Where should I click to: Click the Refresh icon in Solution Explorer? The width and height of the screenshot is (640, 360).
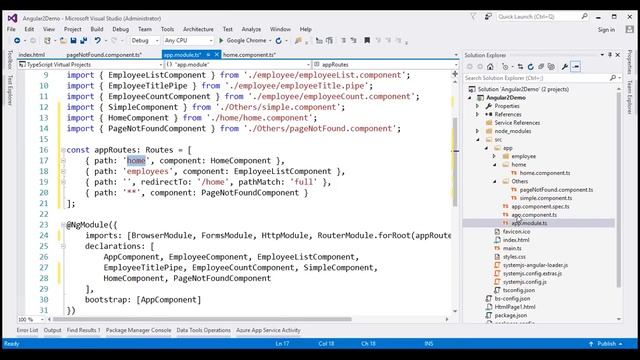click(x=531, y=67)
